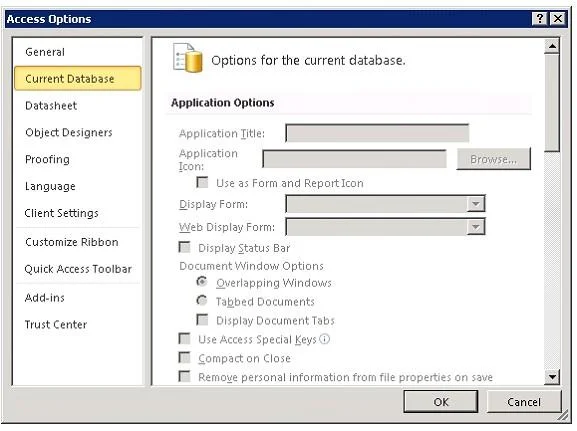Confirm with the OK button
577x431 pixels.
441,402
